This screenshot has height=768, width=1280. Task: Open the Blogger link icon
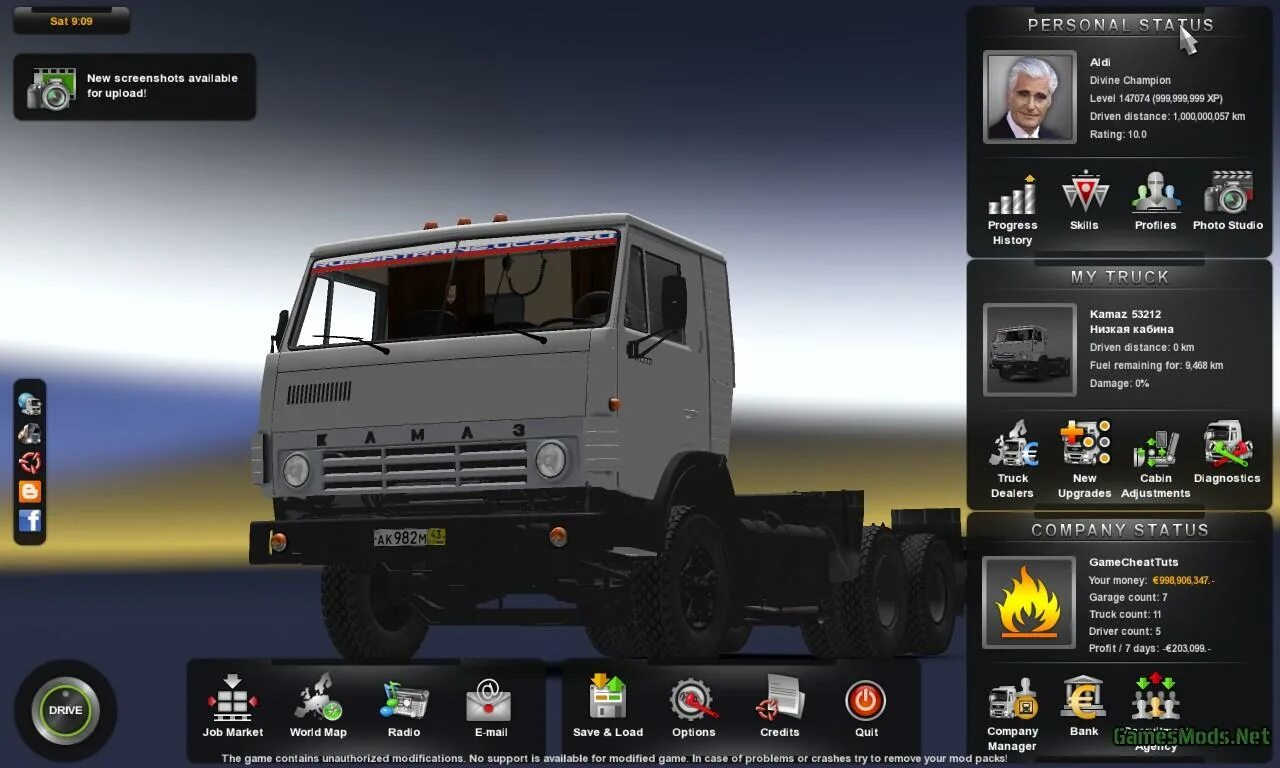tap(30, 491)
